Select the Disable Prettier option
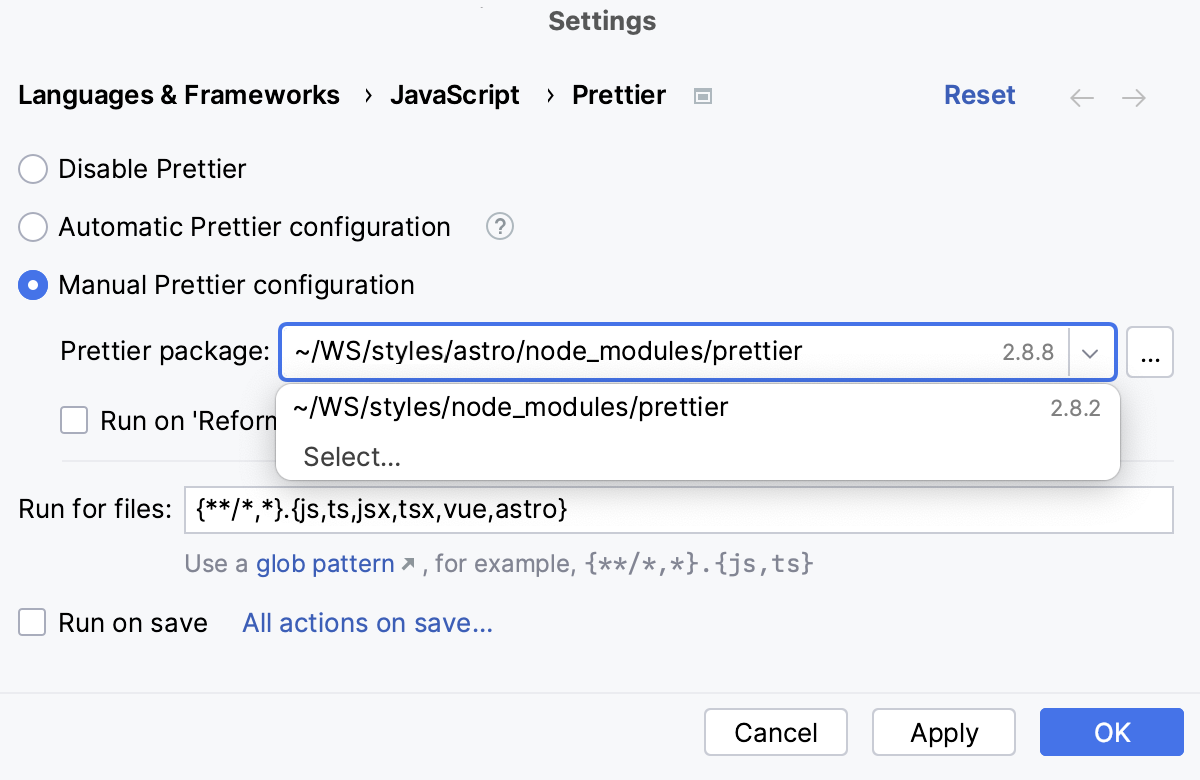1200x780 pixels. 32,169
